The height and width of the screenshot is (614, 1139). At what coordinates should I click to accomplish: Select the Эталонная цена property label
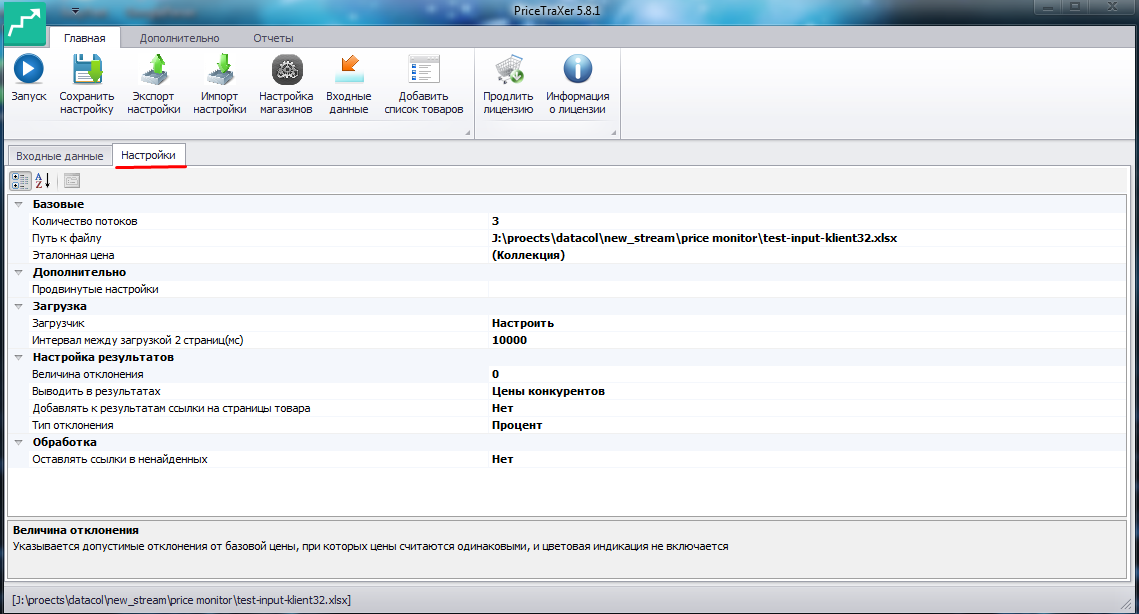[x=73, y=256]
